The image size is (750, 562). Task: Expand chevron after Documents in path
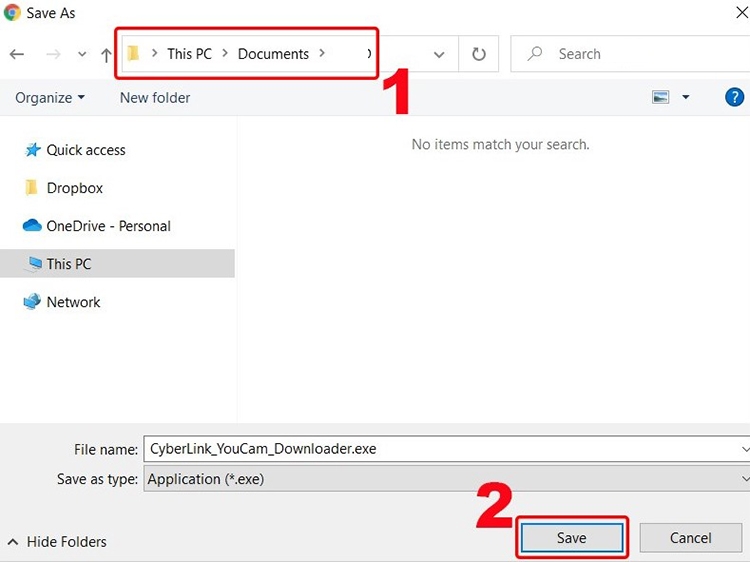[x=322, y=53]
